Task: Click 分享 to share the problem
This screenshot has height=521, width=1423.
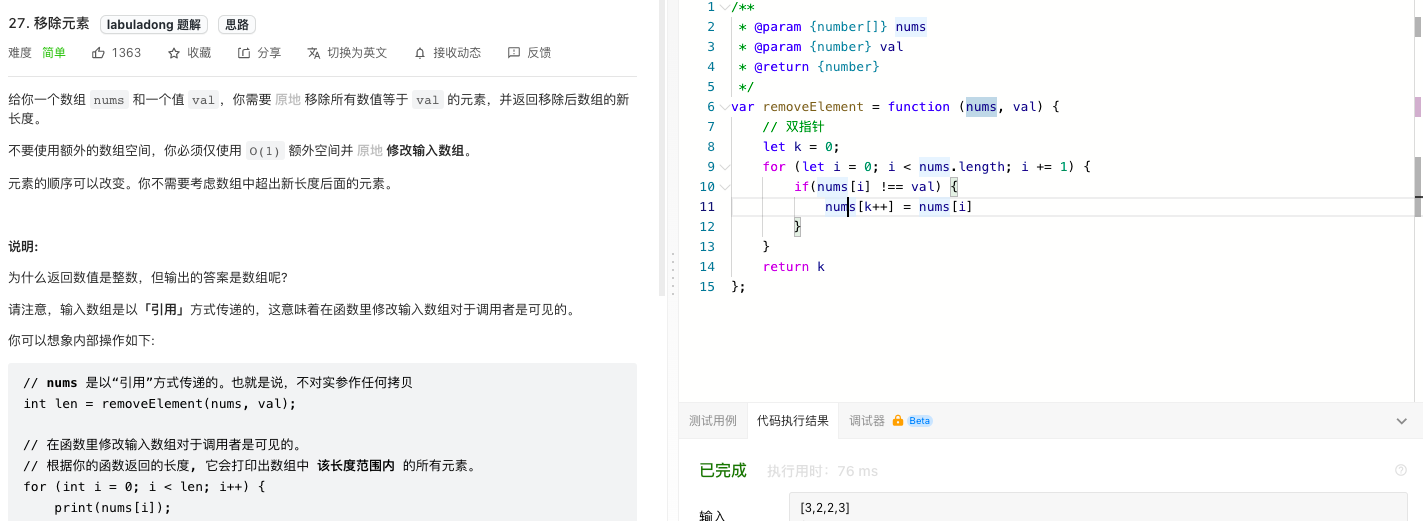Action: (269, 53)
